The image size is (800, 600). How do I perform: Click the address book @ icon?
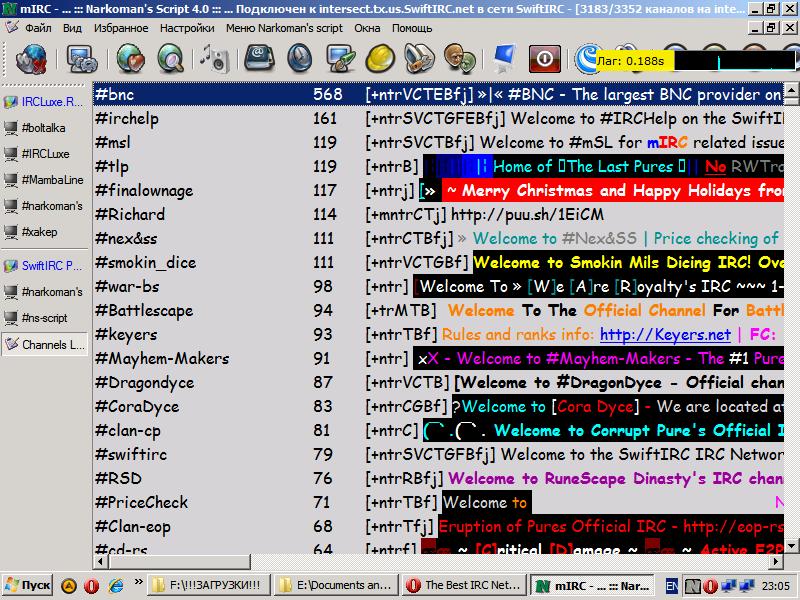(x=260, y=58)
